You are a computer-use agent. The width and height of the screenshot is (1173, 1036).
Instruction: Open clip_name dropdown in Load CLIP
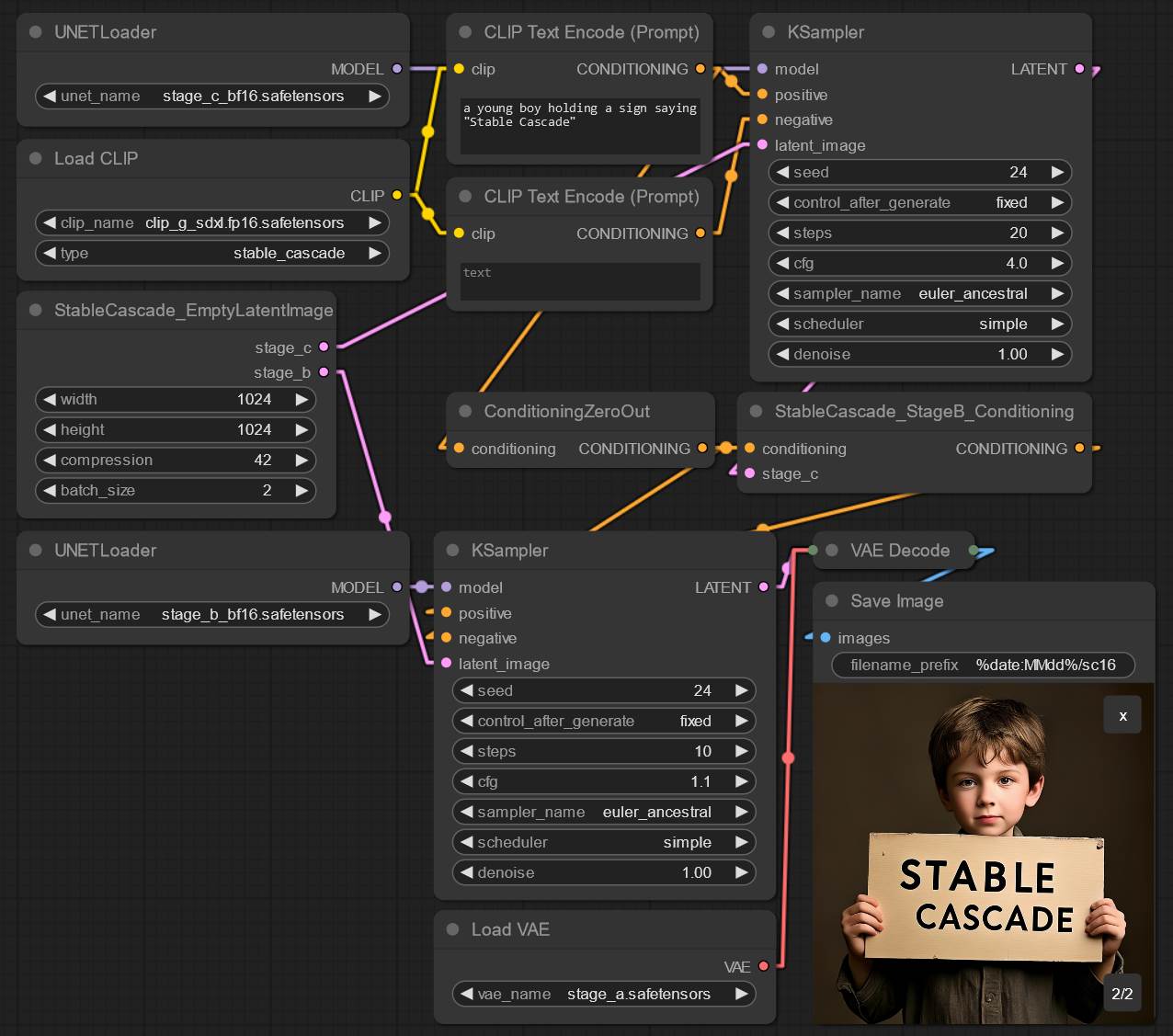point(212,222)
